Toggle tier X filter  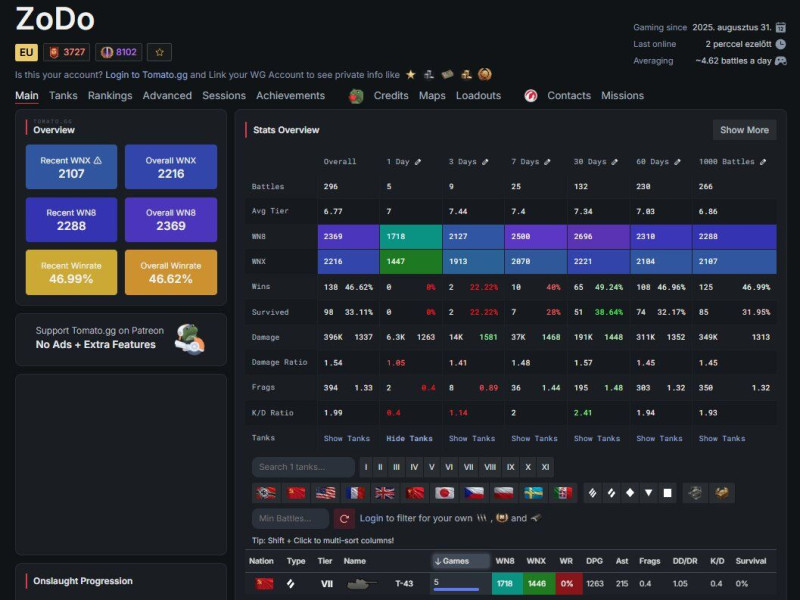point(528,467)
